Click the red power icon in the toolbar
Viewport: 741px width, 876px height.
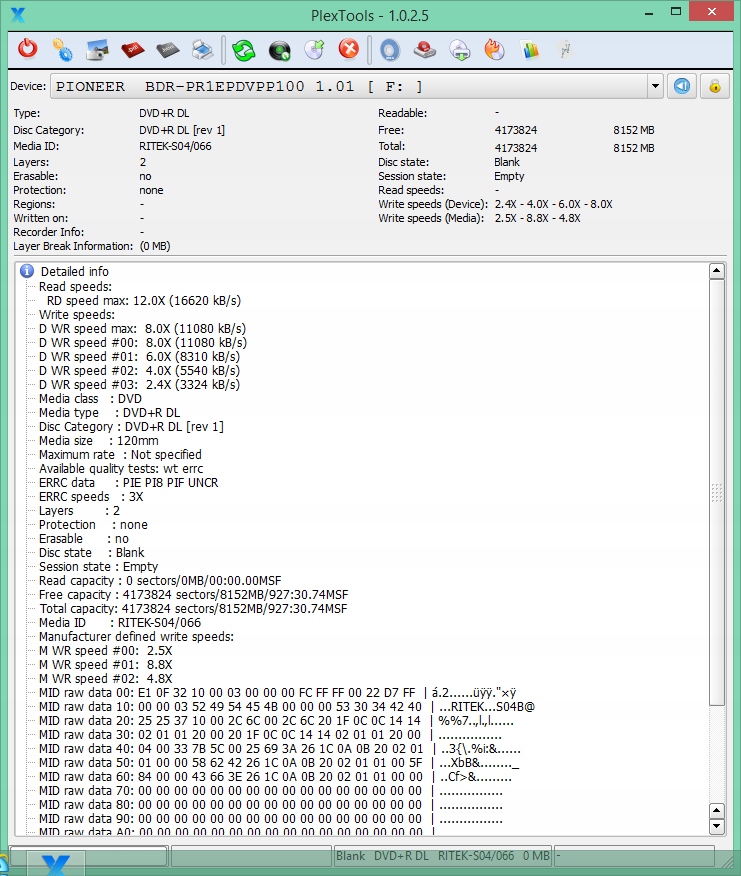tap(28, 49)
